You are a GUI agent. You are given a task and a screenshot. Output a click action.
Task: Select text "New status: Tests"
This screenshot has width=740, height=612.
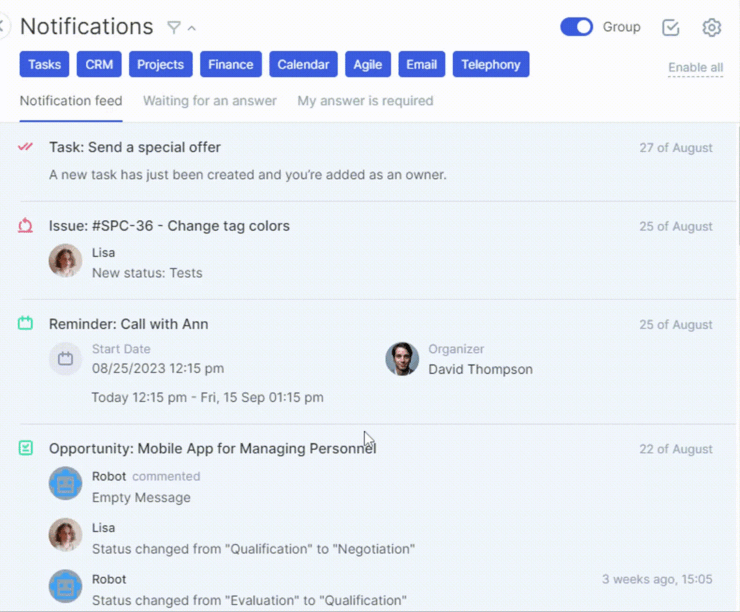(x=147, y=273)
